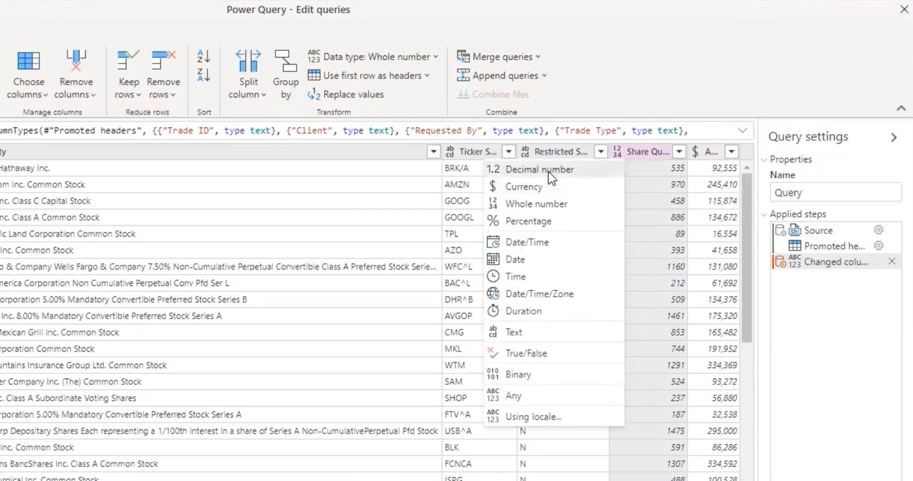Click the Ticker S... column text type icon
Screen dimensions: 913x481
point(450,151)
